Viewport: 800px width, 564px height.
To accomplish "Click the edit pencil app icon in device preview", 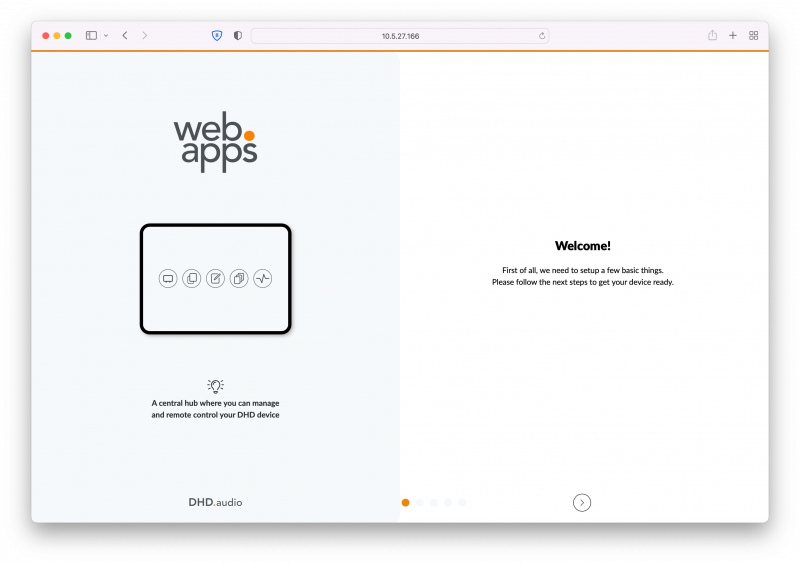I will coord(215,278).
